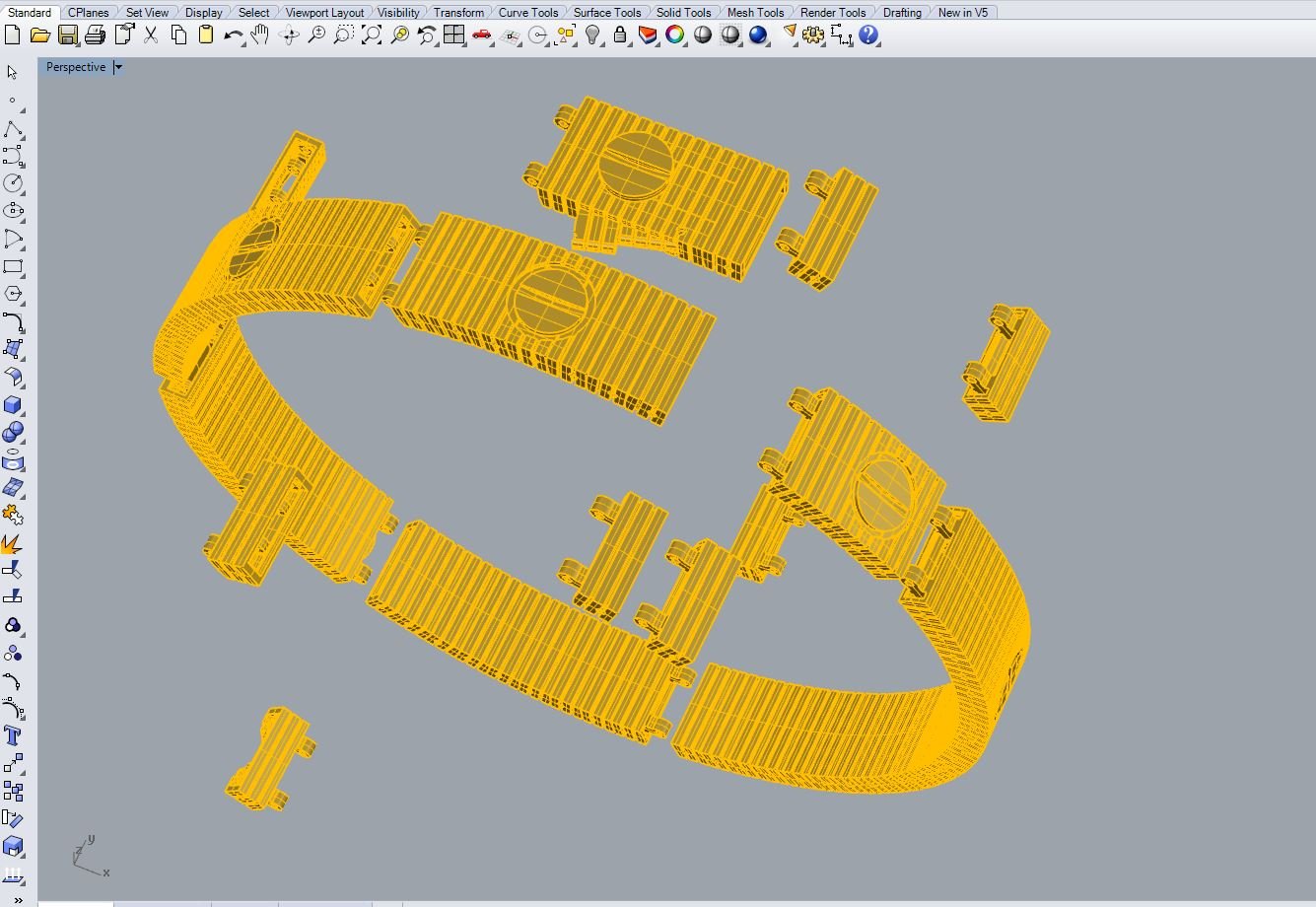Click the Perspective viewport title label
1316x907 pixels.
(x=75, y=67)
